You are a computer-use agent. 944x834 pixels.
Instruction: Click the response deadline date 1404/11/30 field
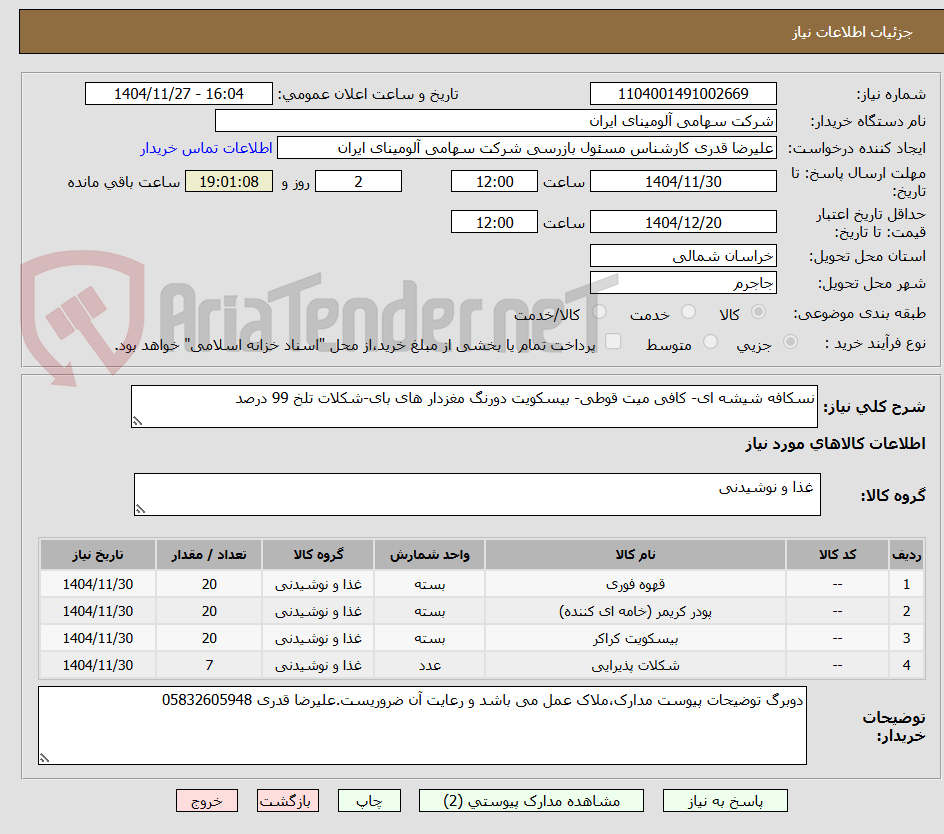[683, 181]
